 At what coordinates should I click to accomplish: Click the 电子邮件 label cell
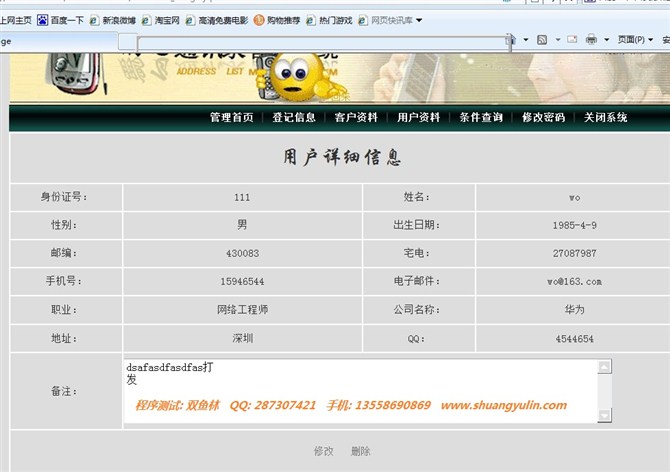click(418, 281)
